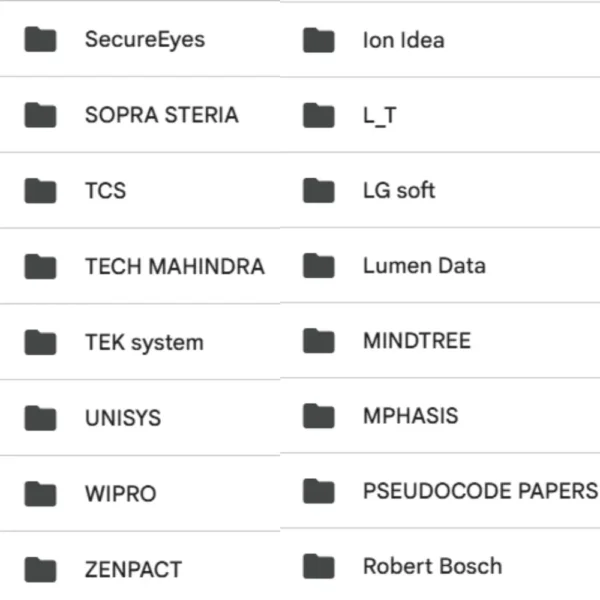Image resolution: width=600 pixels, height=600 pixels.
Task: Select the WIPRO folder label
Action: pyautogui.click(x=120, y=494)
